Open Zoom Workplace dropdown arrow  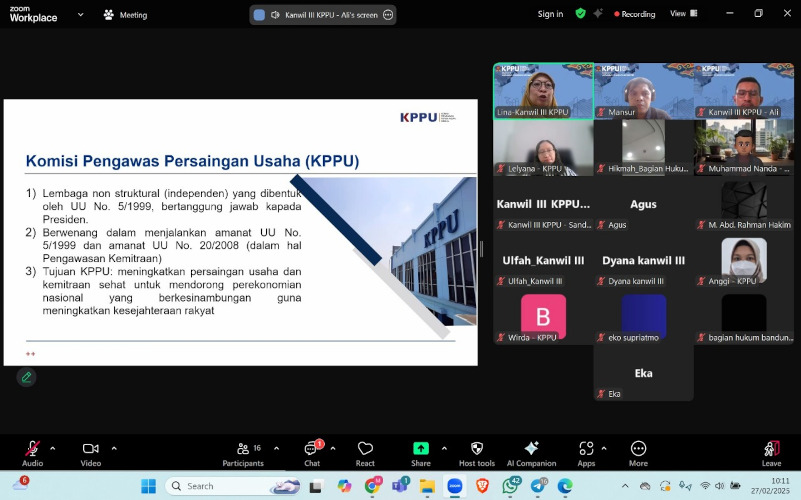[80, 15]
